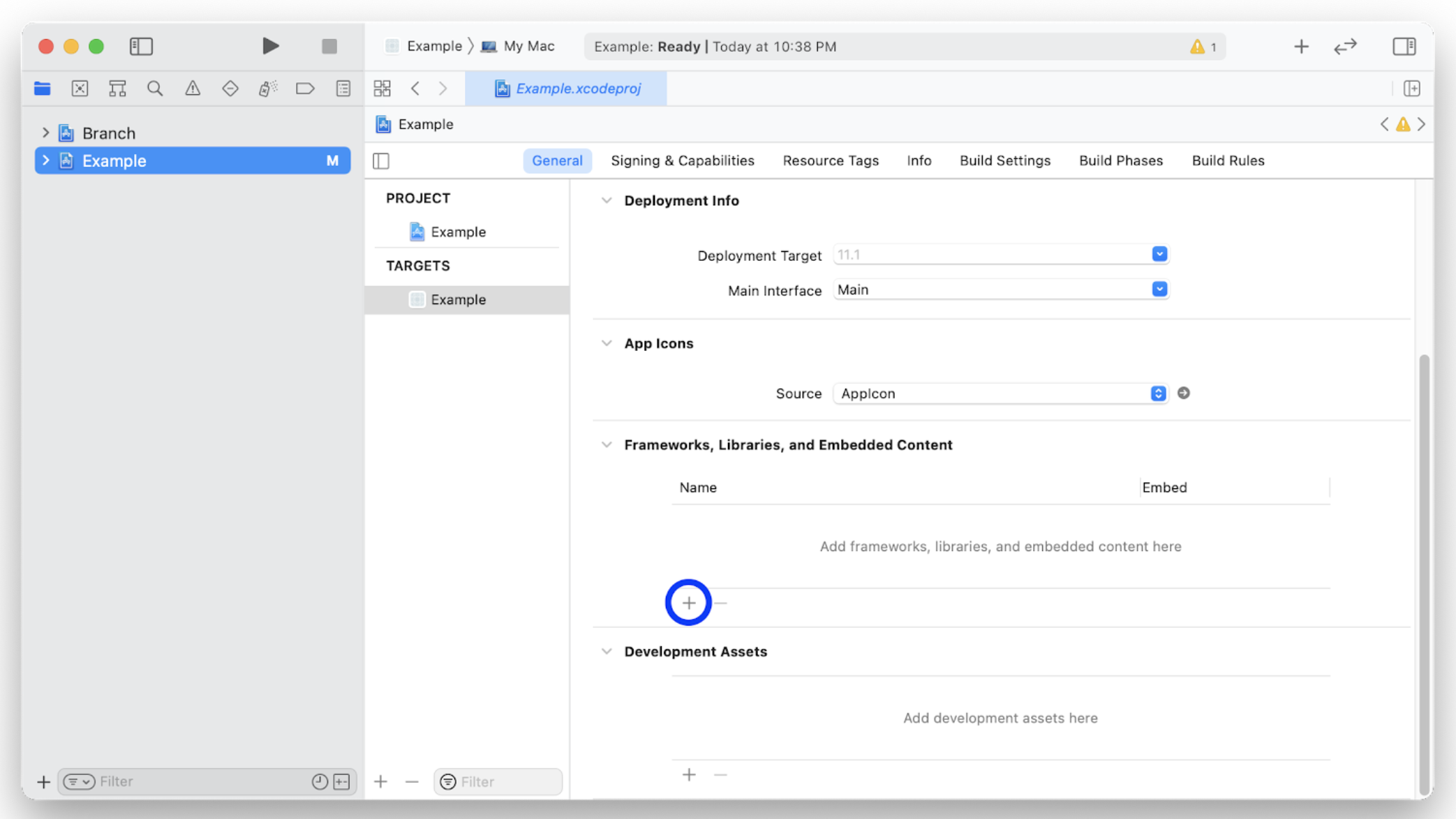Run the project with the Play button

[x=270, y=46]
